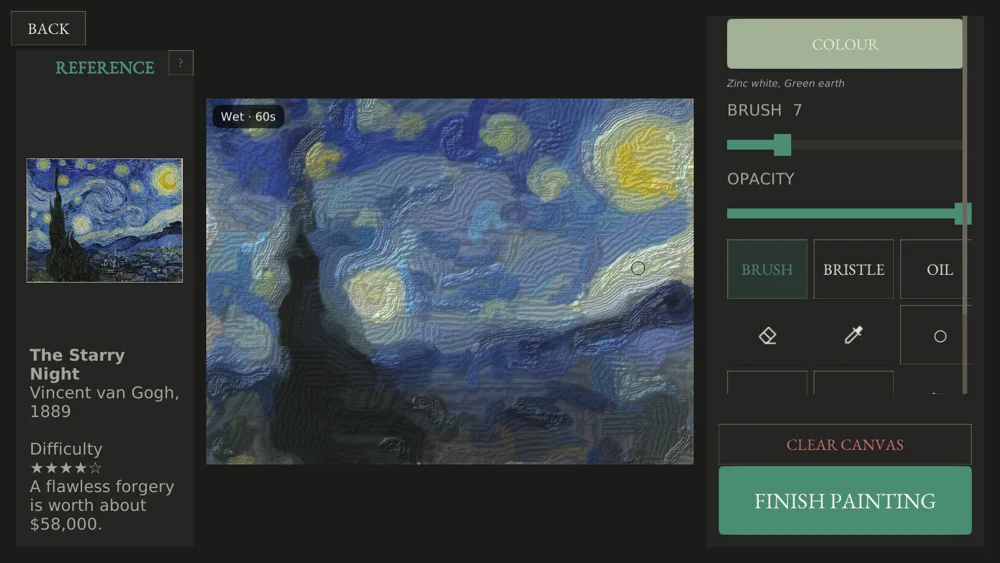Pick the eyedropper tool
The width and height of the screenshot is (1000, 563).
pyautogui.click(x=853, y=335)
